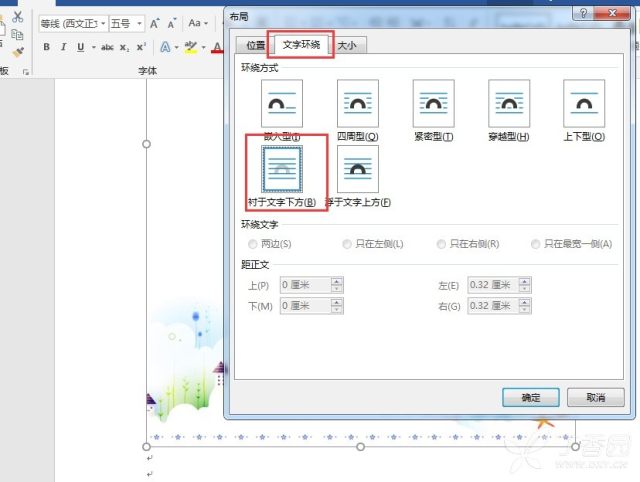
Task: Select the 嵌入型 inline wrap icon
Action: pos(282,103)
